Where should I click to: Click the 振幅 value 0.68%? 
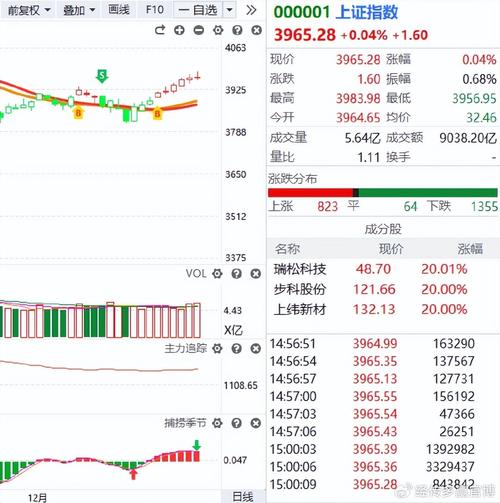pos(479,79)
